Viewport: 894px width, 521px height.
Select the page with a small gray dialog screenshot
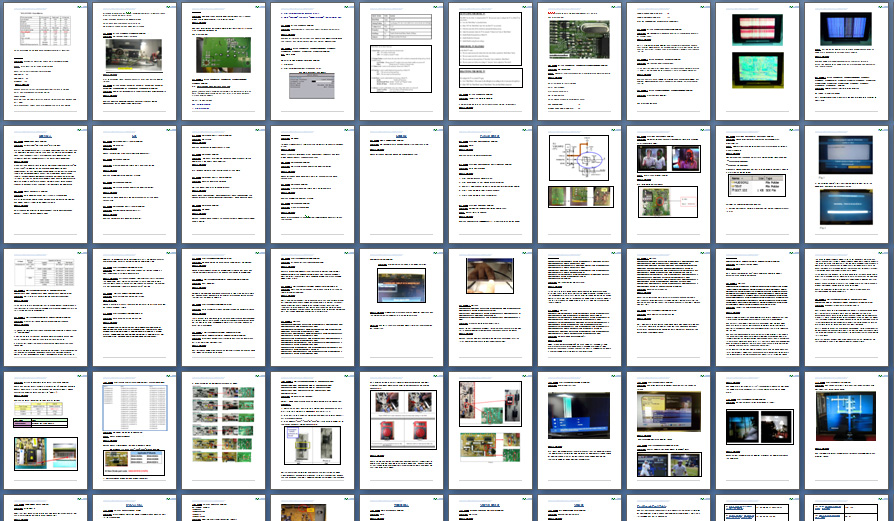click(312, 62)
